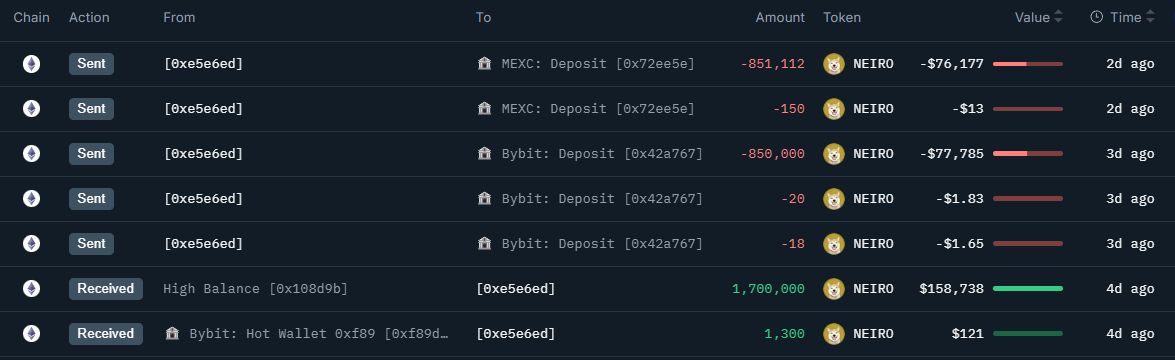The height and width of the screenshot is (360, 1175).
Task: Click the Ethereum chain icon in the -850,000 row
Action: (31, 154)
